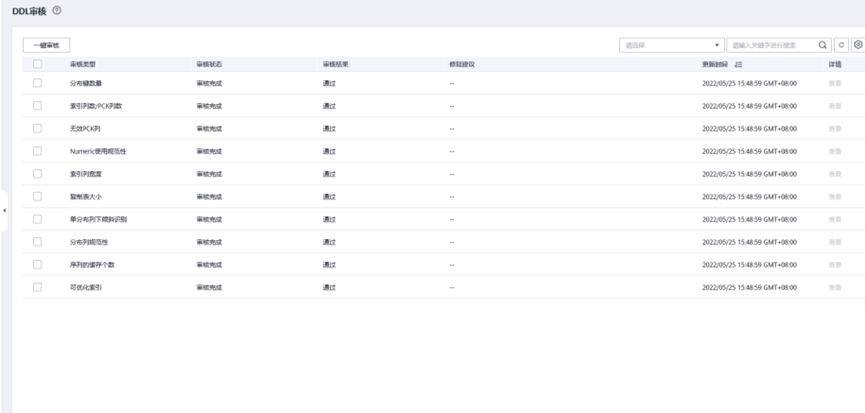Click 通过 result in 复制表大小 row
865x413 pixels.
[x=329, y=196]
